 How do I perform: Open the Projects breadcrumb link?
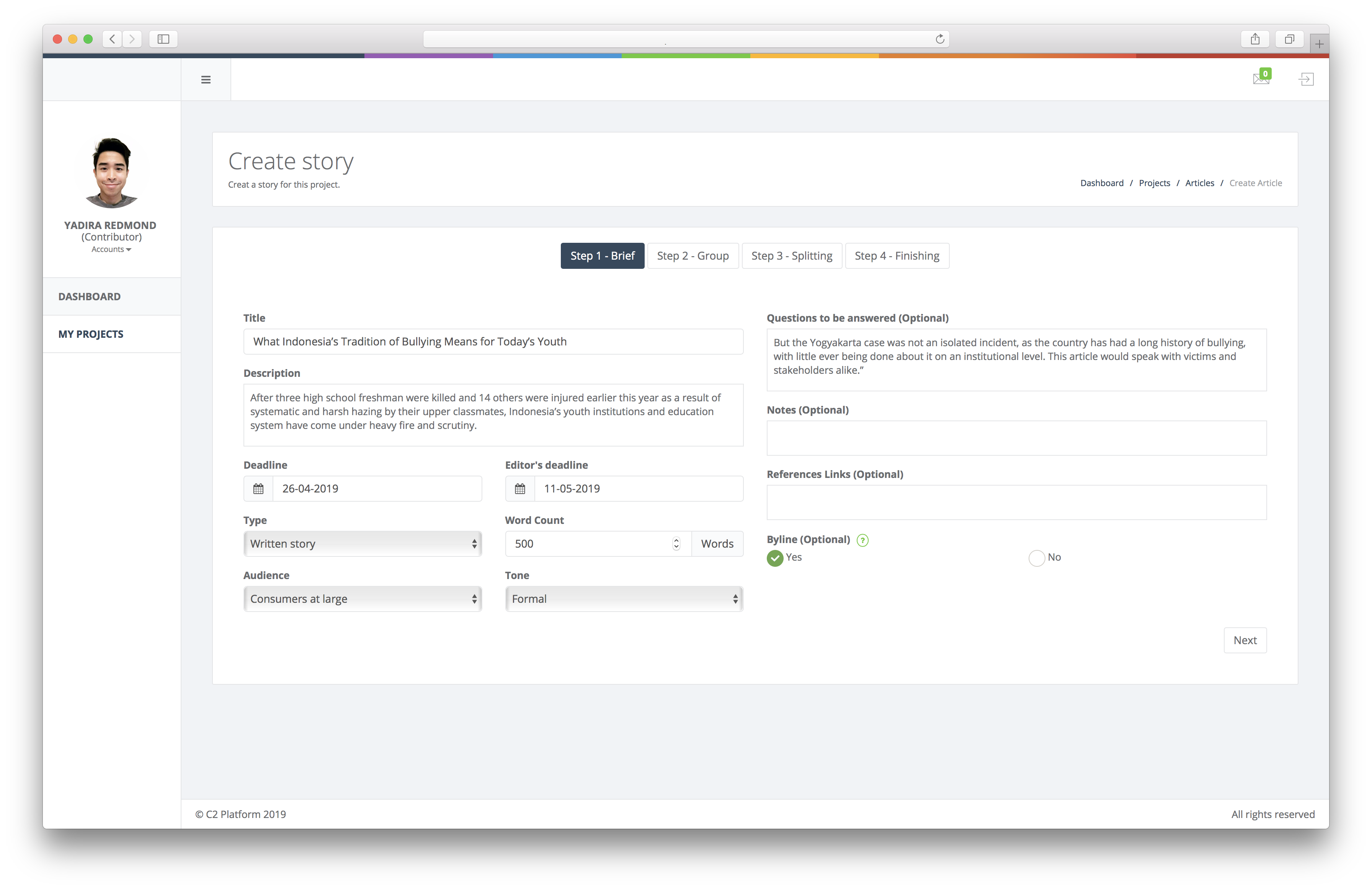[1154, 183]
